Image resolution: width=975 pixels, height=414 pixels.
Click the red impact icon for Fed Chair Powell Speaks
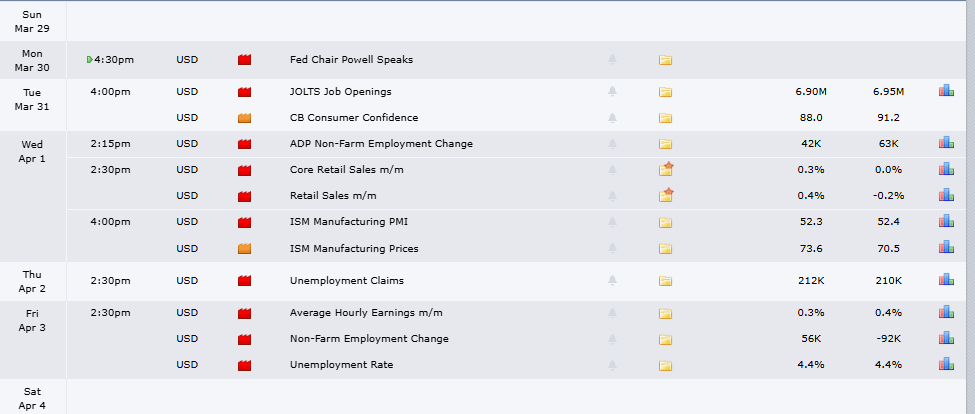(x=244, y=60)
